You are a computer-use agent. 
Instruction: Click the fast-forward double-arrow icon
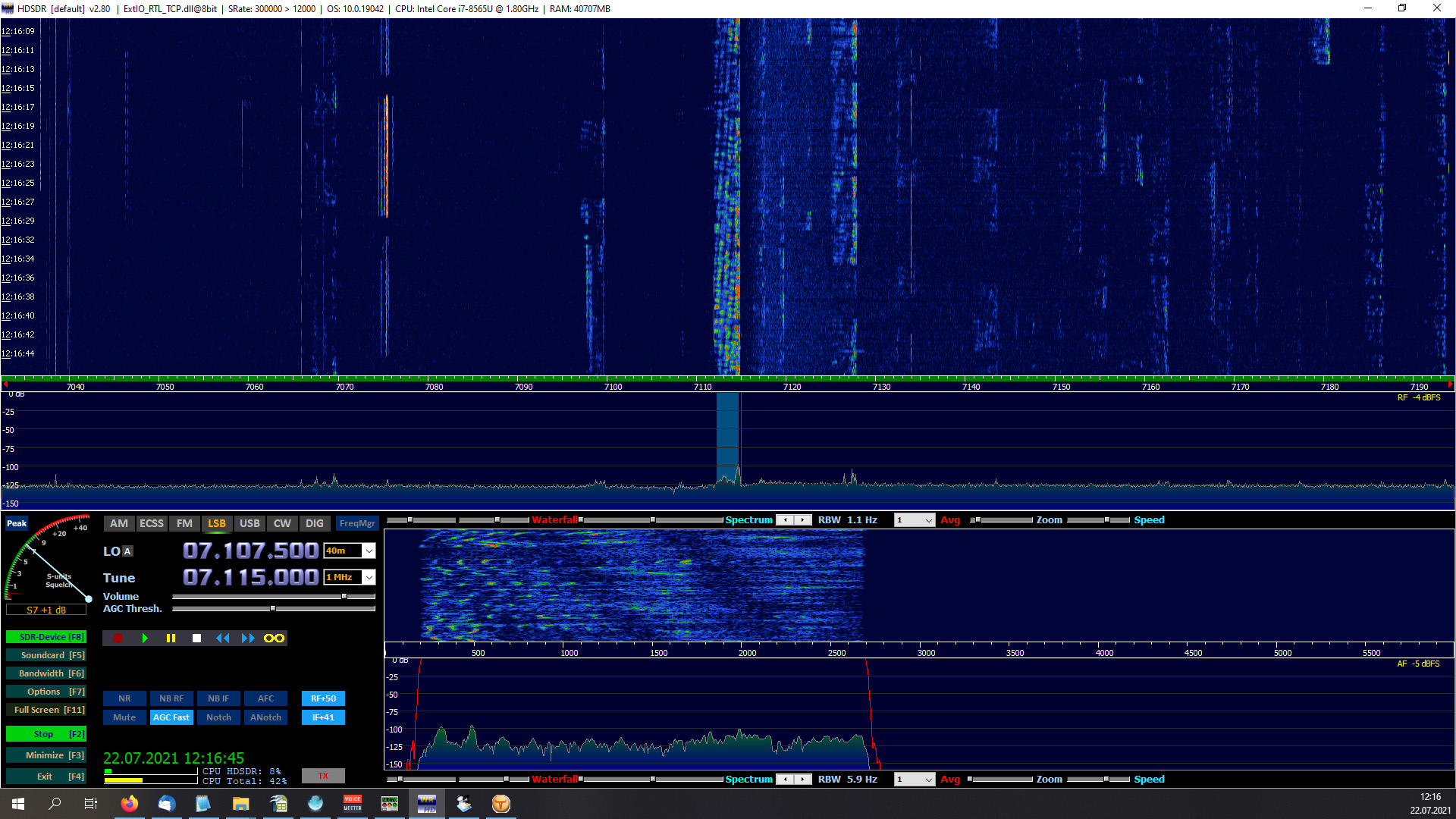[248, 639]
